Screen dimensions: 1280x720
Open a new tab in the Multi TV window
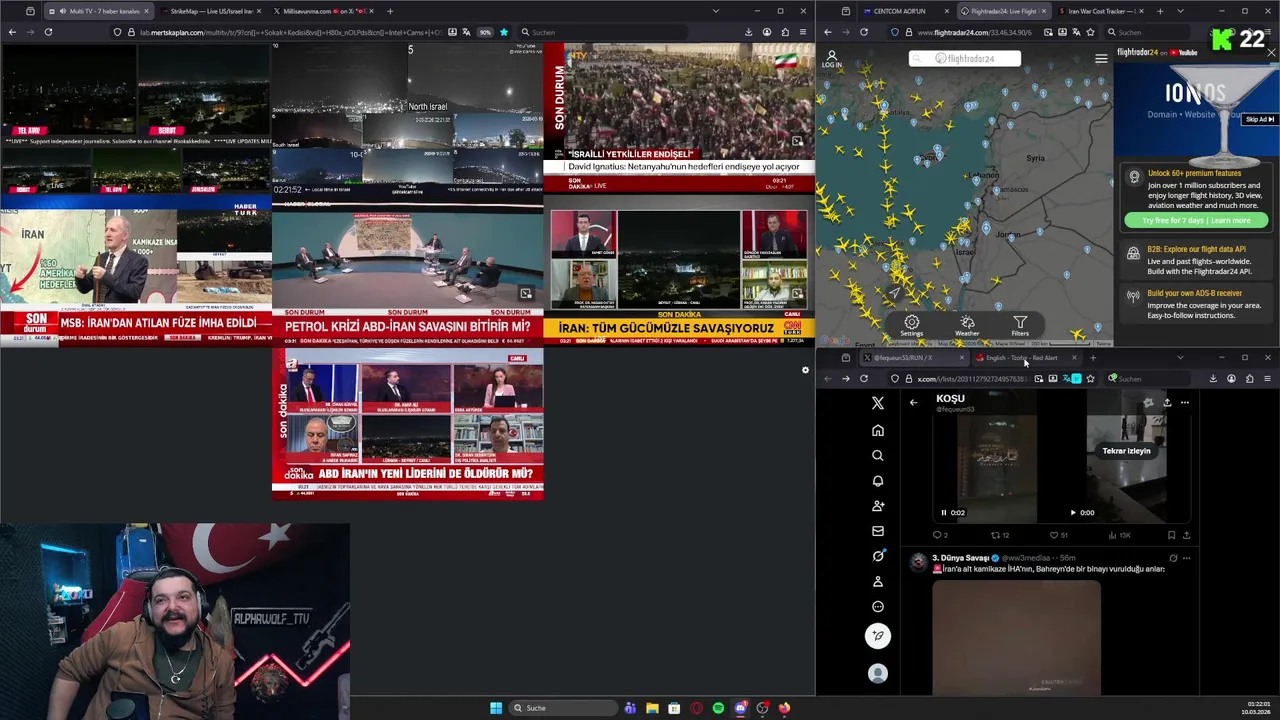click(390, 11)
